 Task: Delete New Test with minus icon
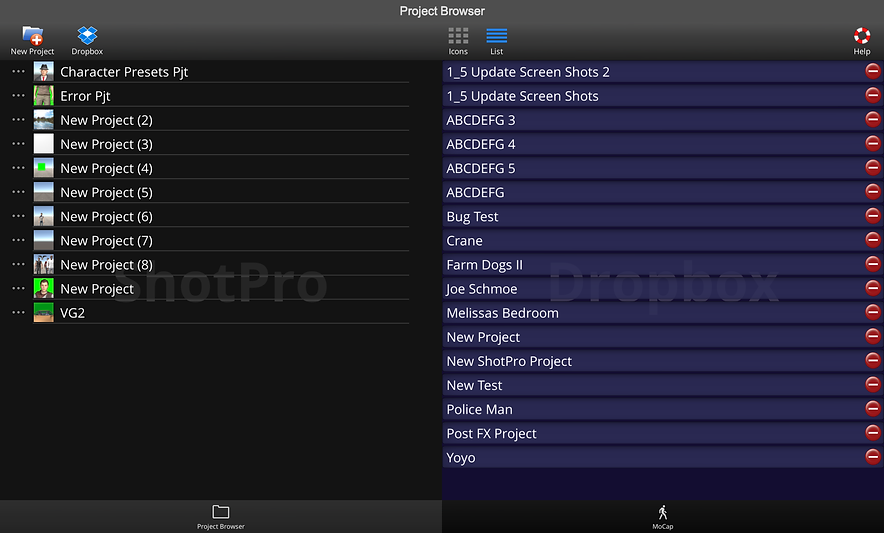873,384
